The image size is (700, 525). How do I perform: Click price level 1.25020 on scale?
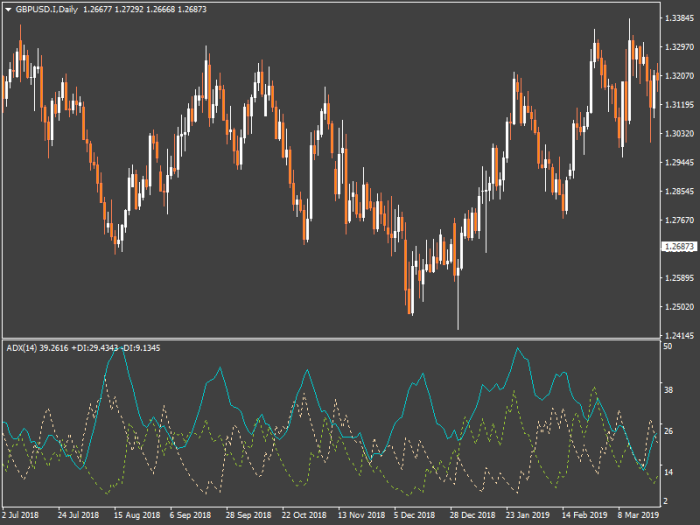click(x=679, y=307)
